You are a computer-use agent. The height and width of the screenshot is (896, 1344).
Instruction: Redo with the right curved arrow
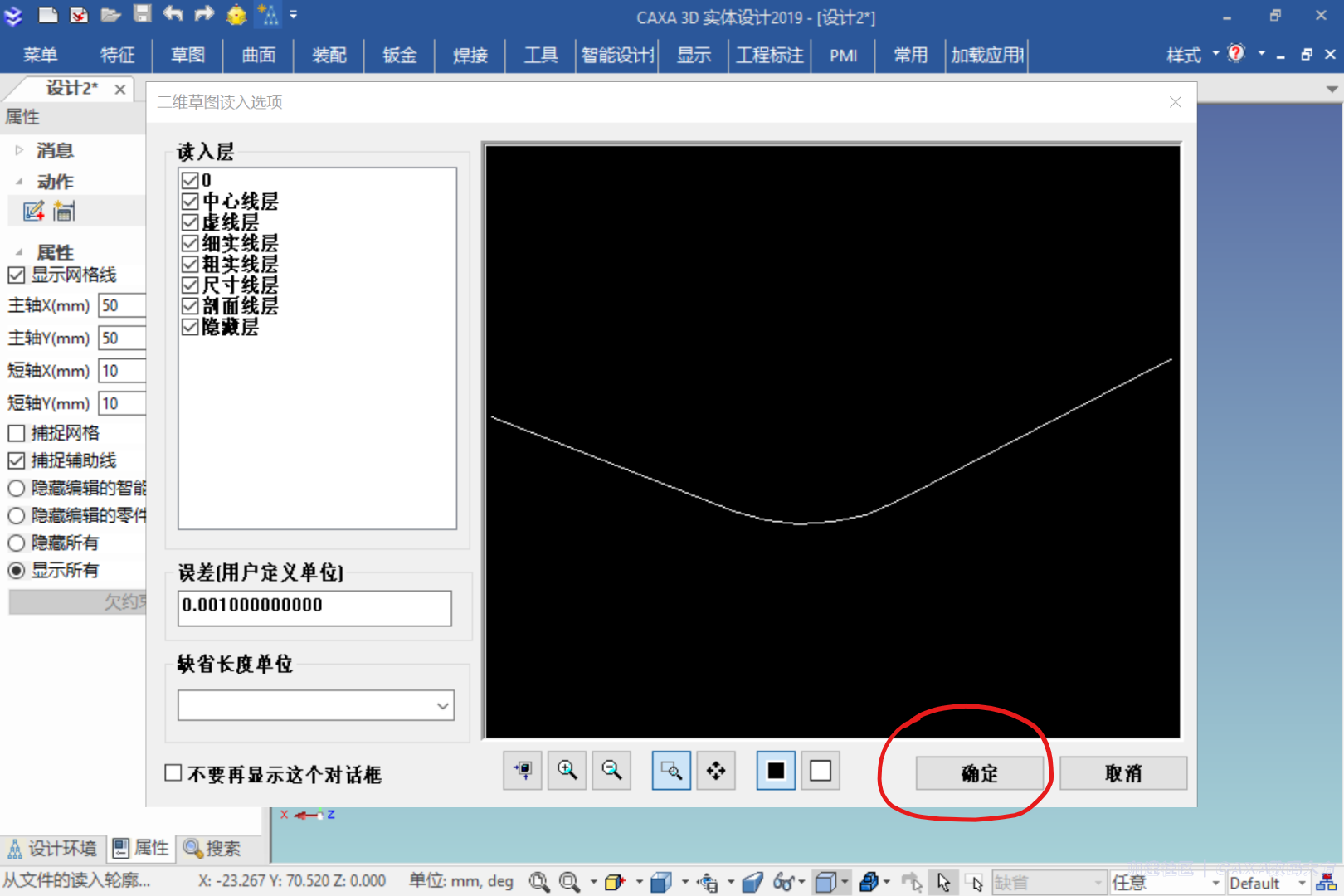(x=204, y=13)
